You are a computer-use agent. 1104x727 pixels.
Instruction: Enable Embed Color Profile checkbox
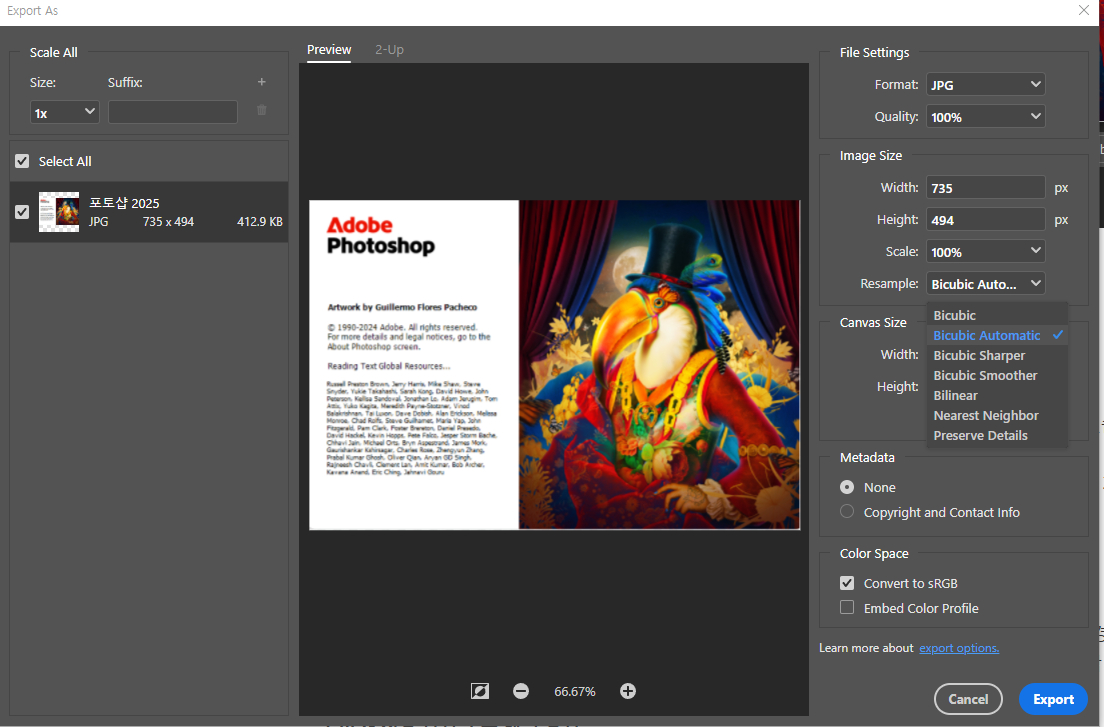coord(847,607)
